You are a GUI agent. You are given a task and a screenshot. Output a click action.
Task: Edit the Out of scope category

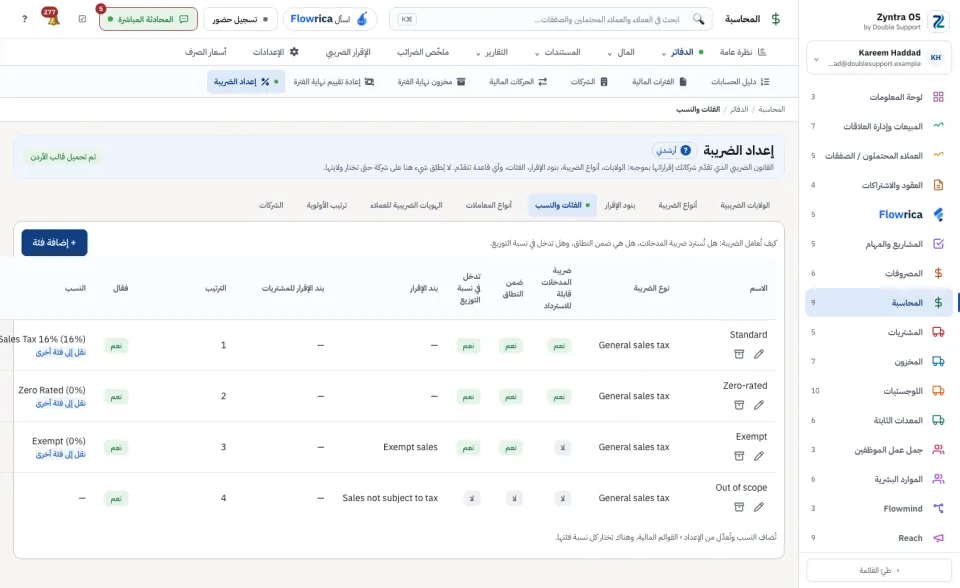click(x=759, y=507)
